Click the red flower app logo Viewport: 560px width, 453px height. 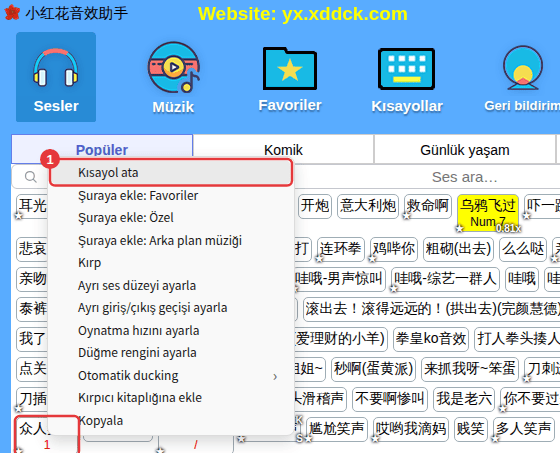coord(12,13)
